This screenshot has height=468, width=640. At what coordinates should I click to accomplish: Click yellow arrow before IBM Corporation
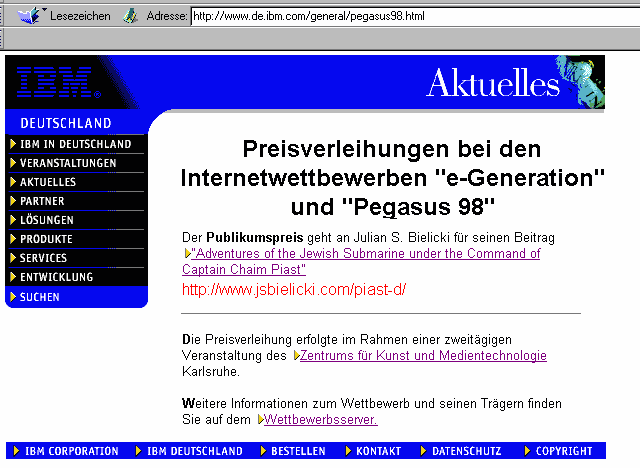click(16, 451)
